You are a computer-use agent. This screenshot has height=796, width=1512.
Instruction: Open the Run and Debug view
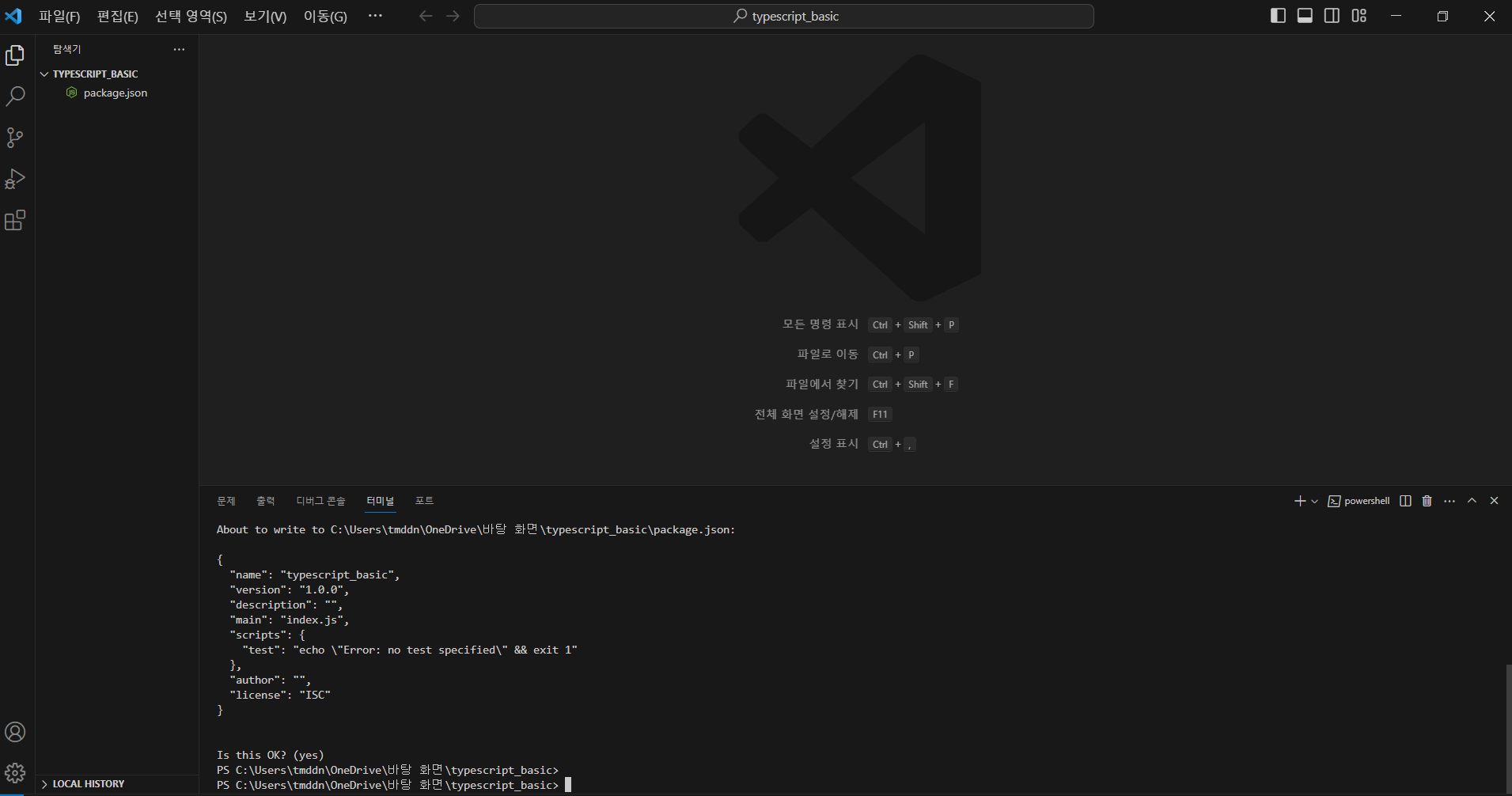point(15,179)
